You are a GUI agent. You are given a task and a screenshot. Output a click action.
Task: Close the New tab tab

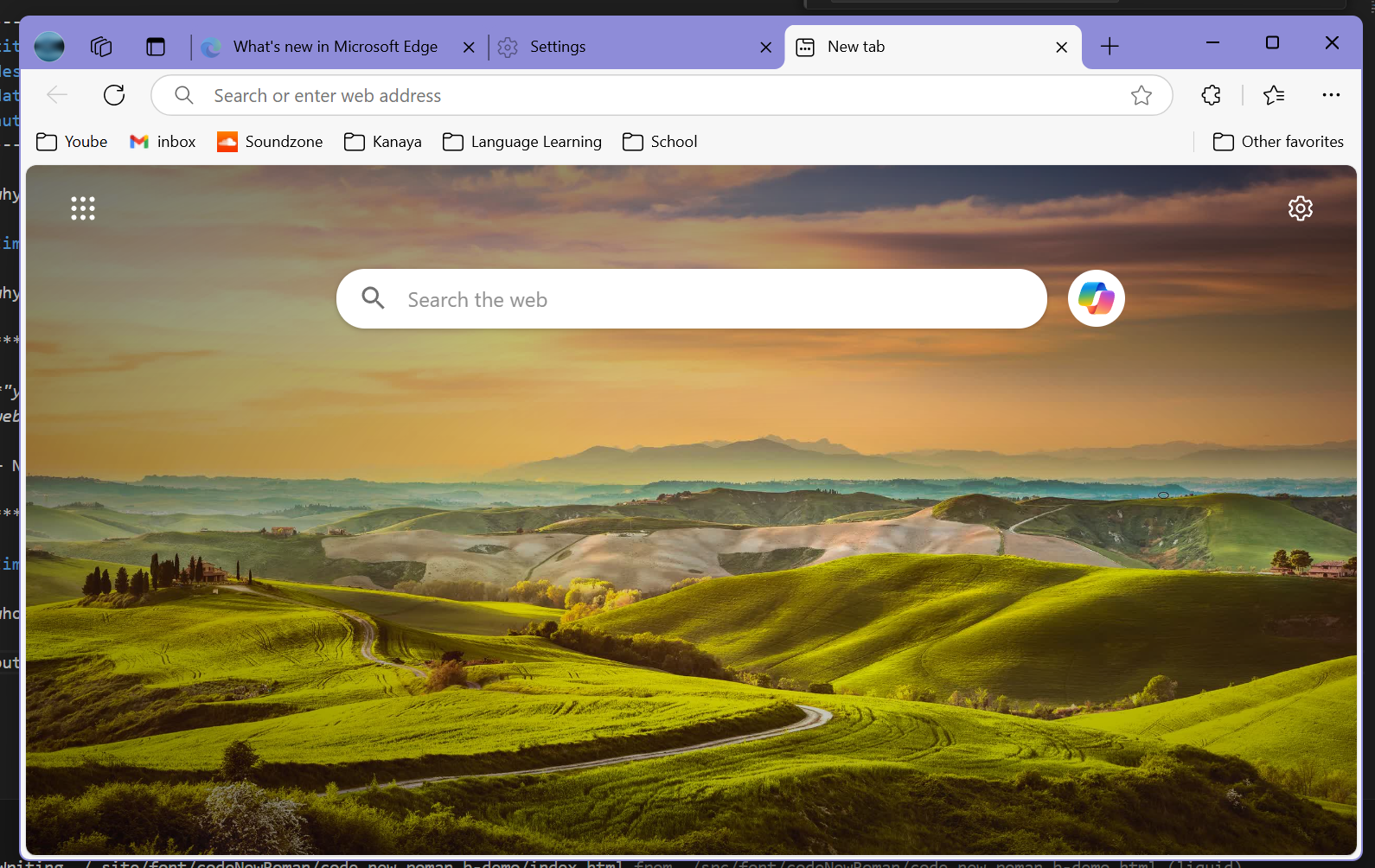coord(1062,48)
